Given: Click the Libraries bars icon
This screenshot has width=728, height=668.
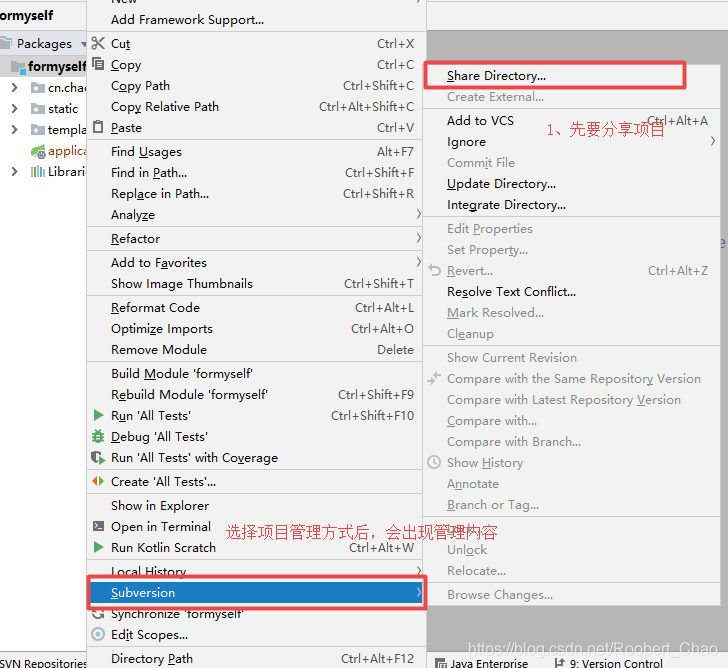Looking at the screenshot, I should click(x=38, y=172).
